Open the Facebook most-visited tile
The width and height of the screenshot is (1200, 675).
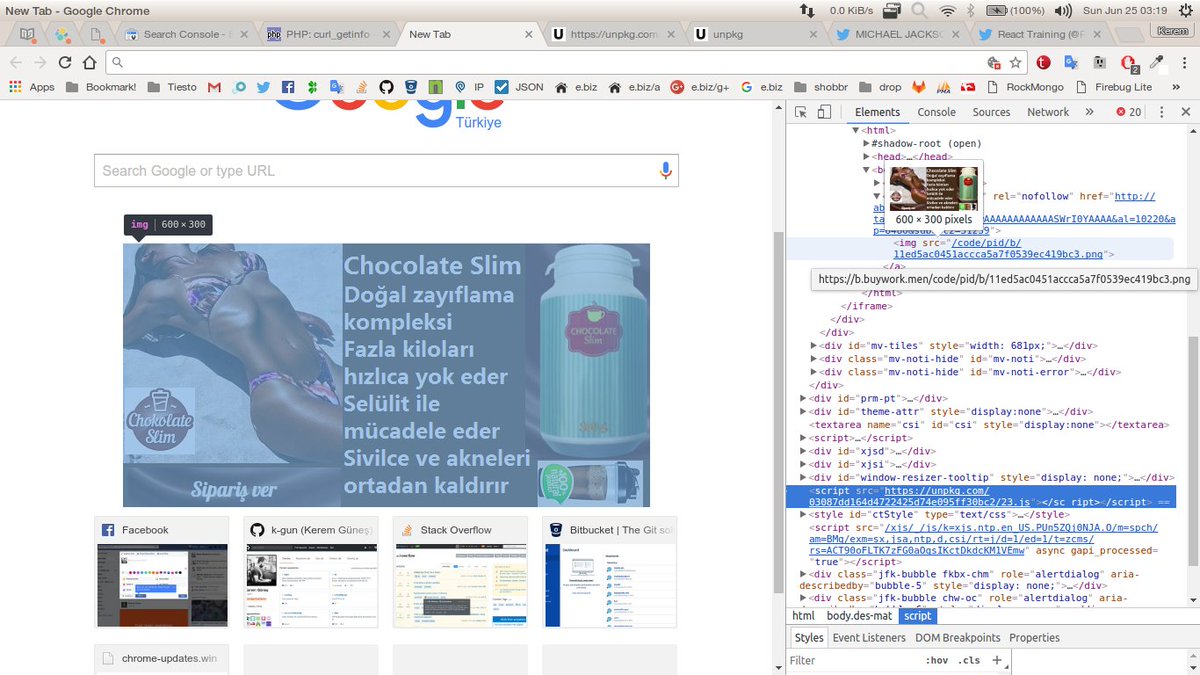point(162,572)
